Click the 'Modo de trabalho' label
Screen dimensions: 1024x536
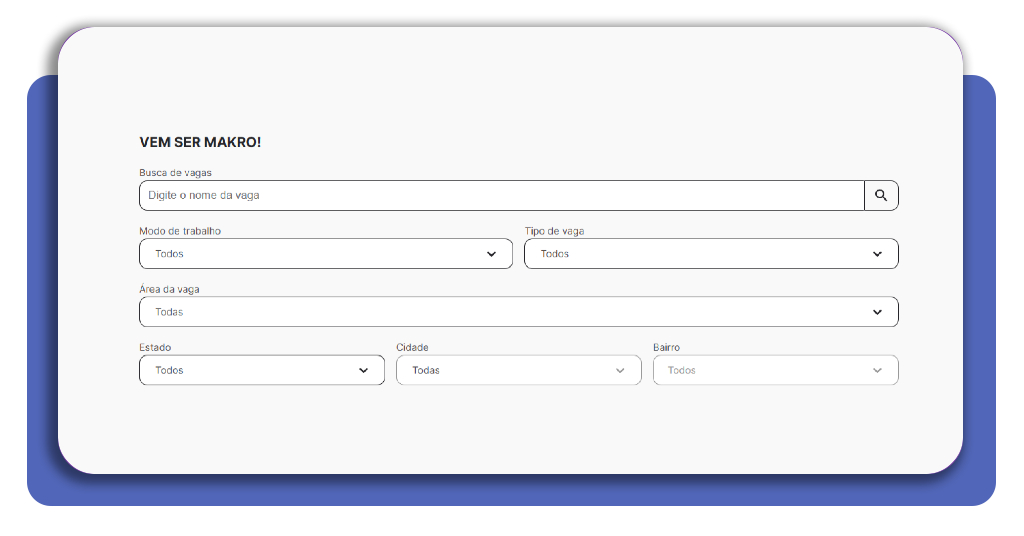(180, 230)
